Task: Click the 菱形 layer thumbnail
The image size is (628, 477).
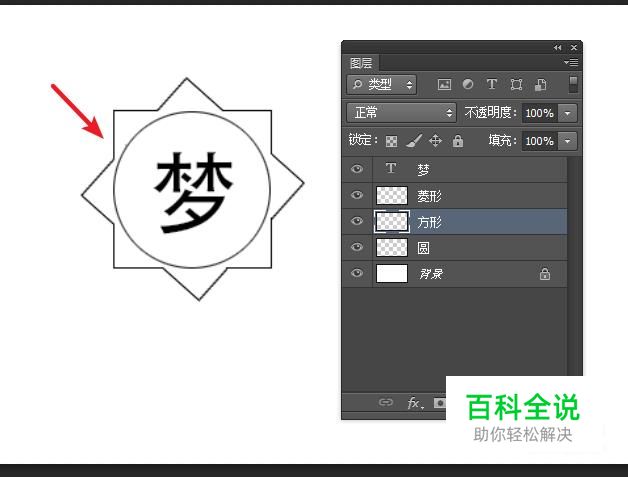Action: click(392, 195)
